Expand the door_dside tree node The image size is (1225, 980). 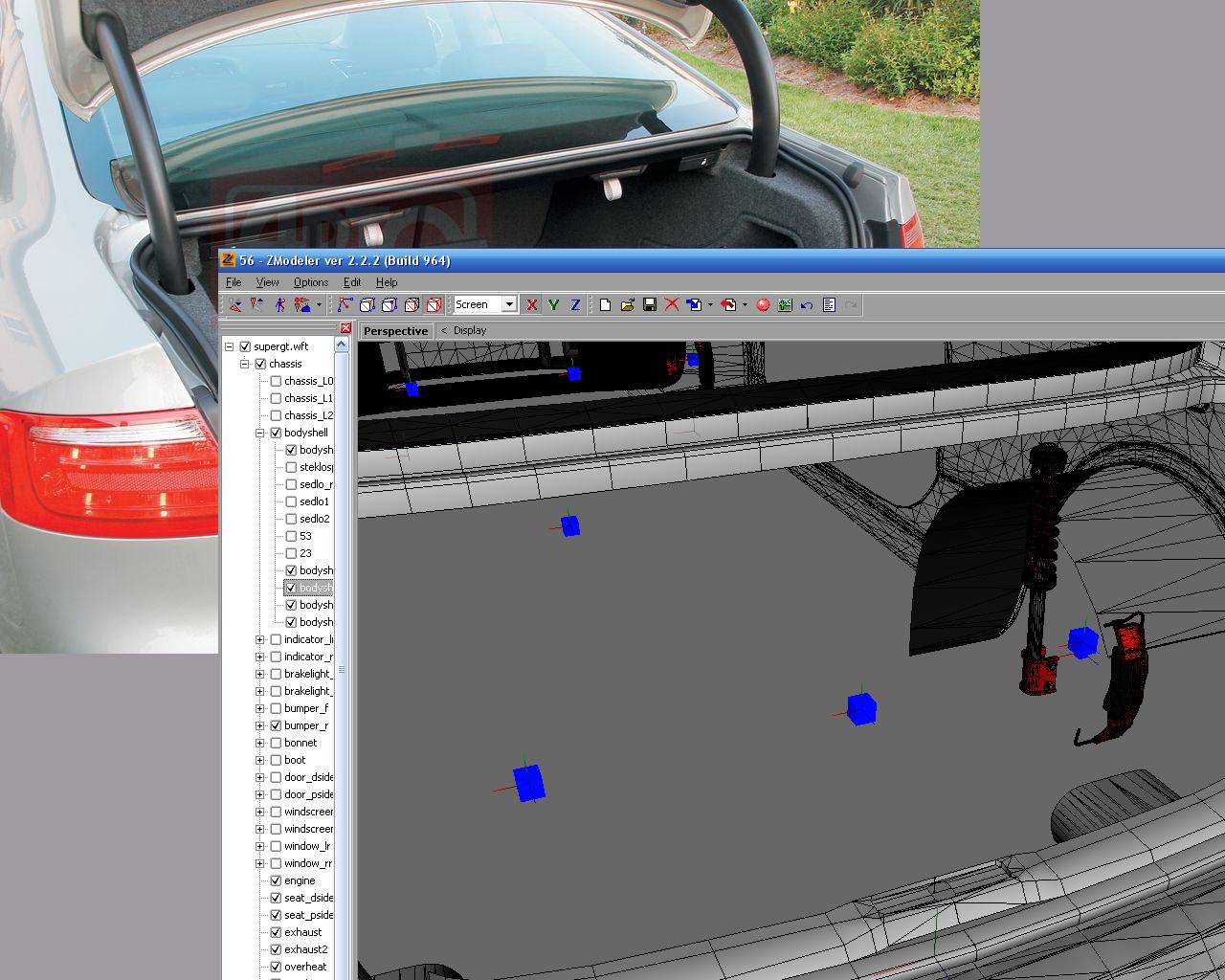pos(260,777)
